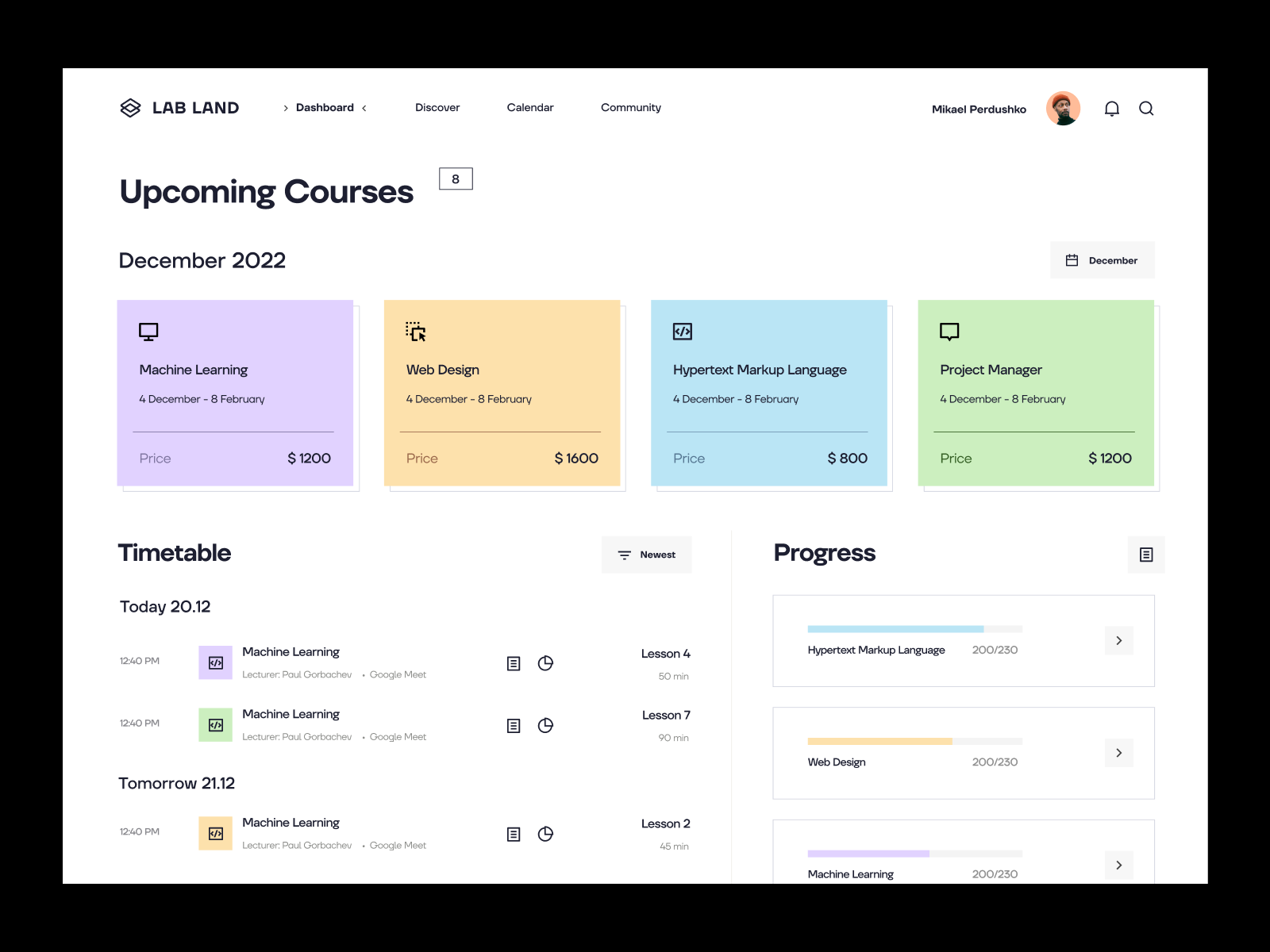Open search with the magnifier icon
Screen dimensions: 1270x952
pyautogui.click(x=1147, y=109)
